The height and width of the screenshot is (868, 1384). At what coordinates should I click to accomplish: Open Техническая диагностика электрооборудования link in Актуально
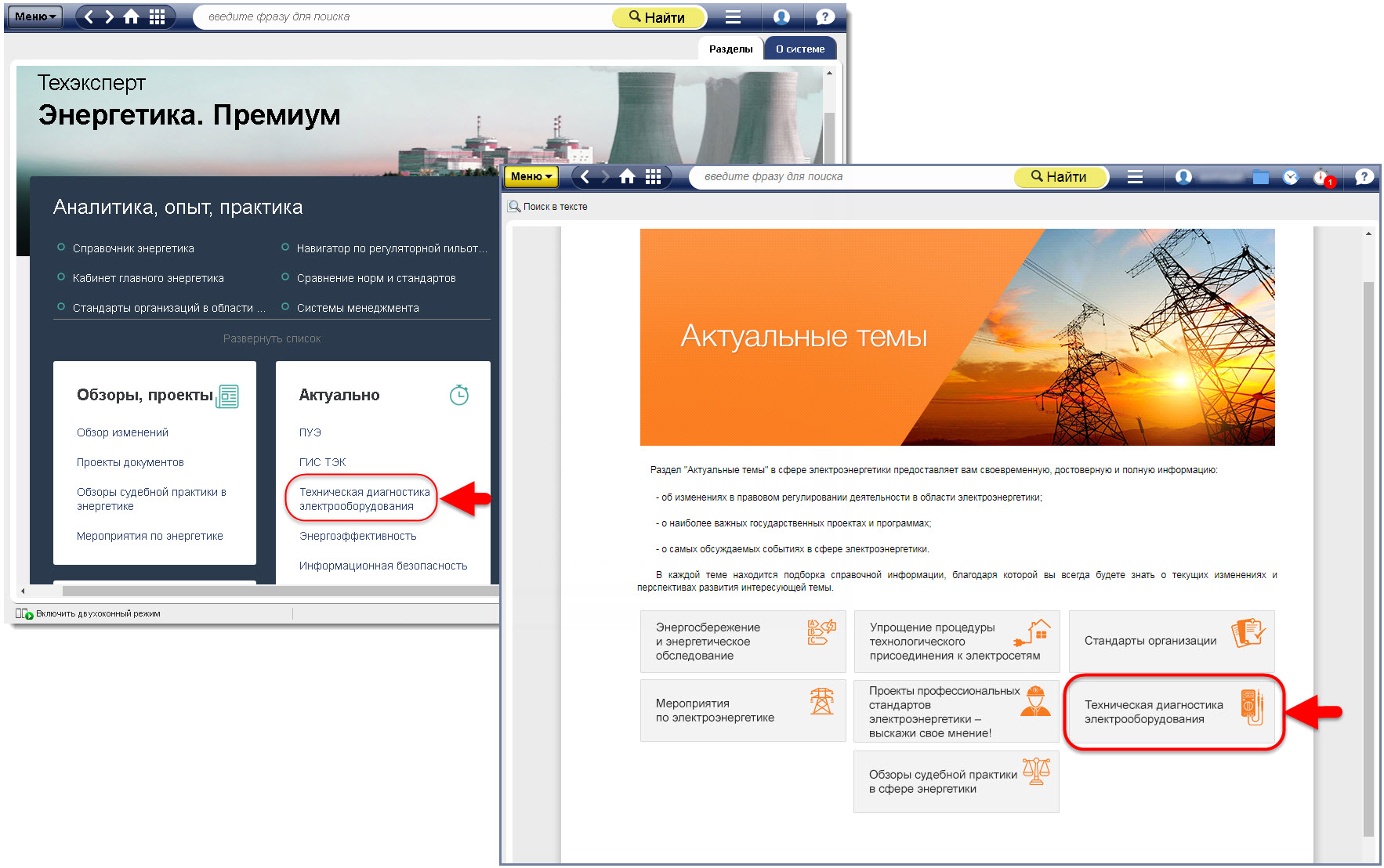pos(364,499)
